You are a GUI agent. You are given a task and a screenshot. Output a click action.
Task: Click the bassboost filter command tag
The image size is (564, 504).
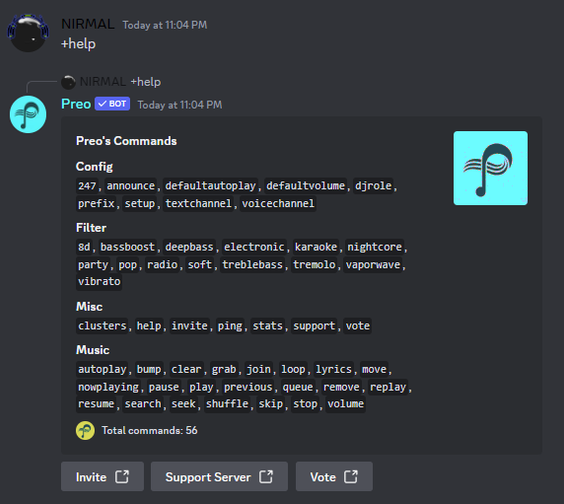click(x=127, y=247)
